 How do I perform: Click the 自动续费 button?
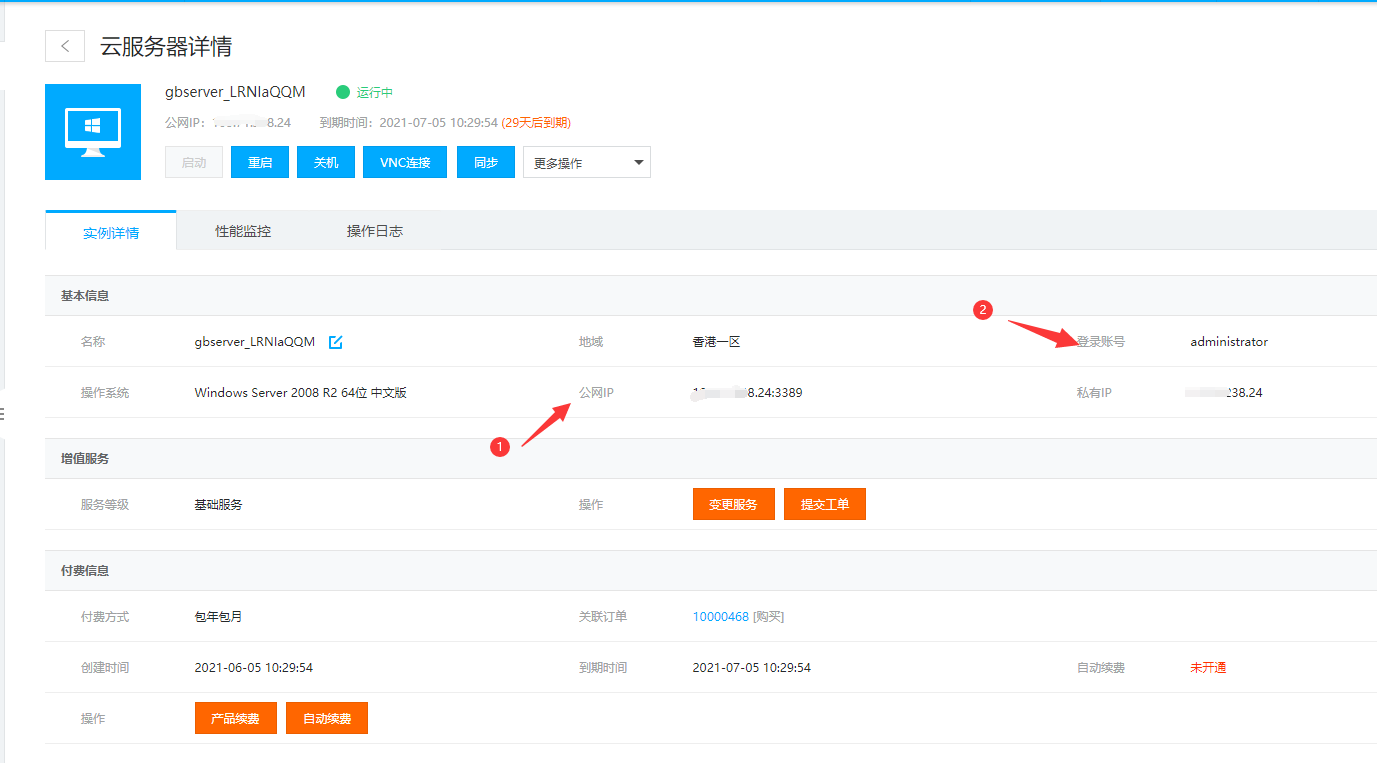[327, 718]
